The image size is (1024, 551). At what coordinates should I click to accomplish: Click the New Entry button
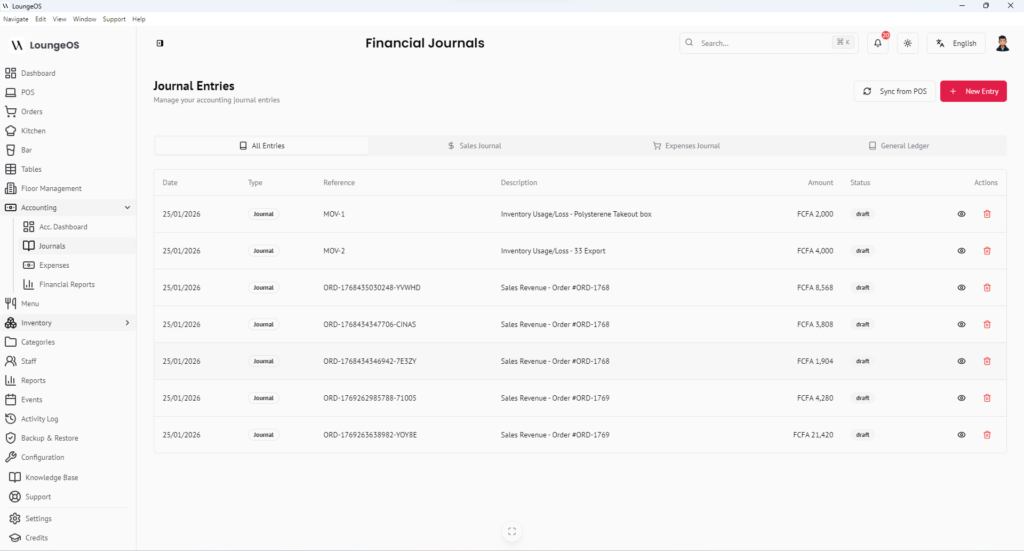pos(973,91)
